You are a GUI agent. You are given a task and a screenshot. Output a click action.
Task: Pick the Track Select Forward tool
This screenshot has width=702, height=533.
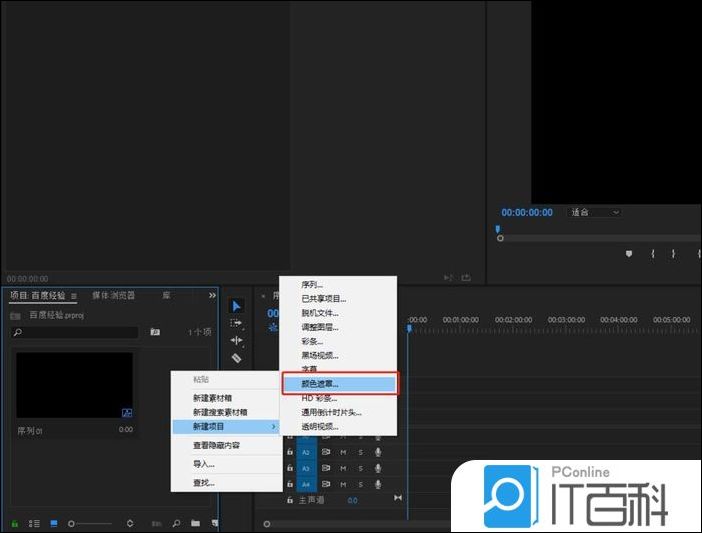coord(237,323)
